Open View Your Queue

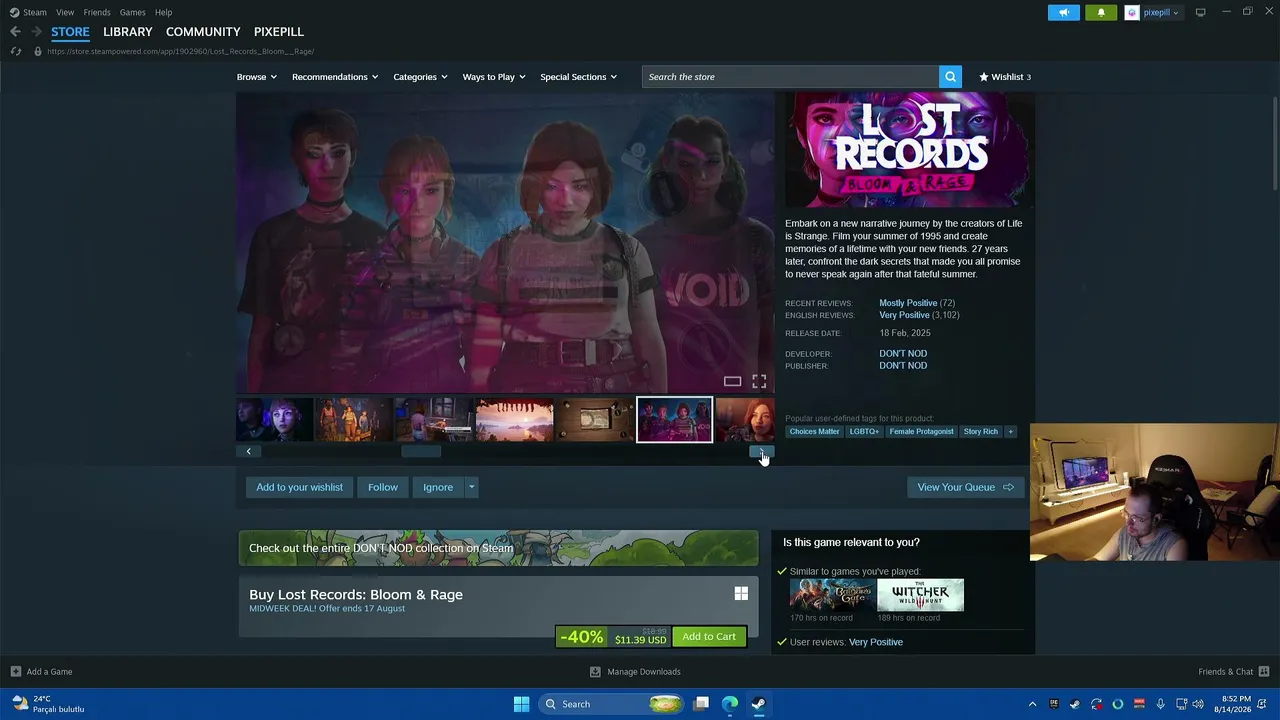click(x=966, y=487)
